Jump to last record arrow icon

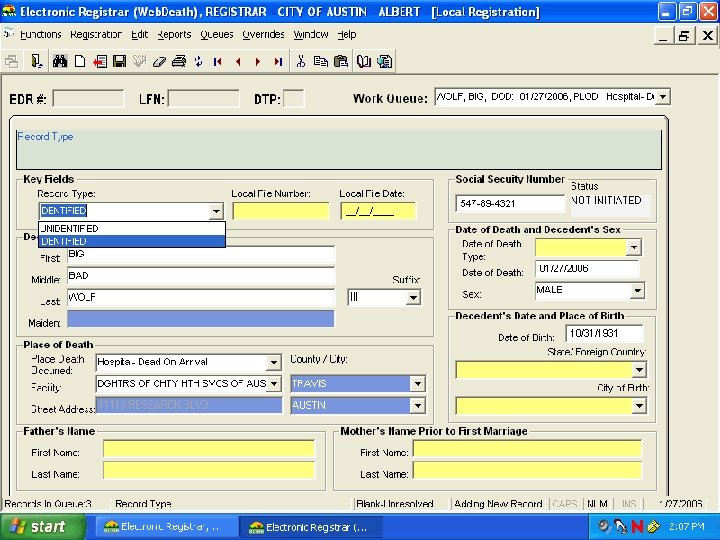coord(277,61)
